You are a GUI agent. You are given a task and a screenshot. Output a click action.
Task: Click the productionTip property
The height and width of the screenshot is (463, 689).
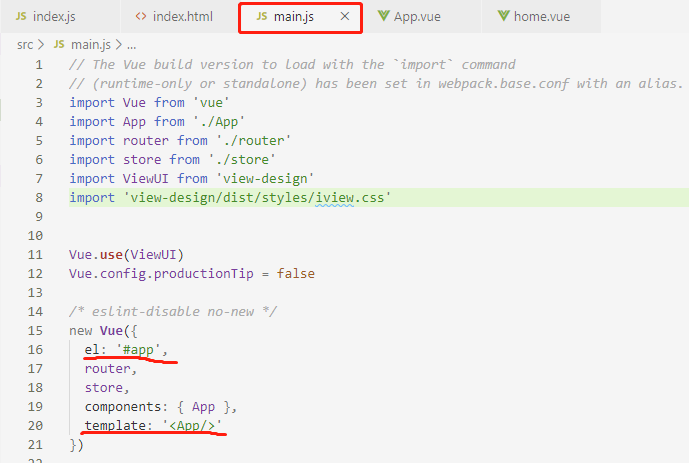[x=203, y=274]
